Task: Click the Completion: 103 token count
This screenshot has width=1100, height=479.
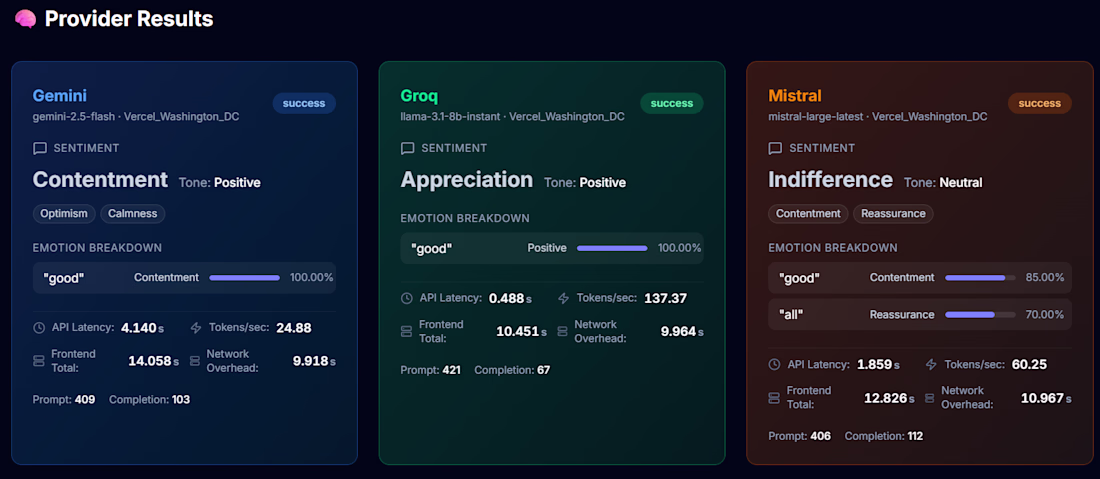Action: point(149,400)
